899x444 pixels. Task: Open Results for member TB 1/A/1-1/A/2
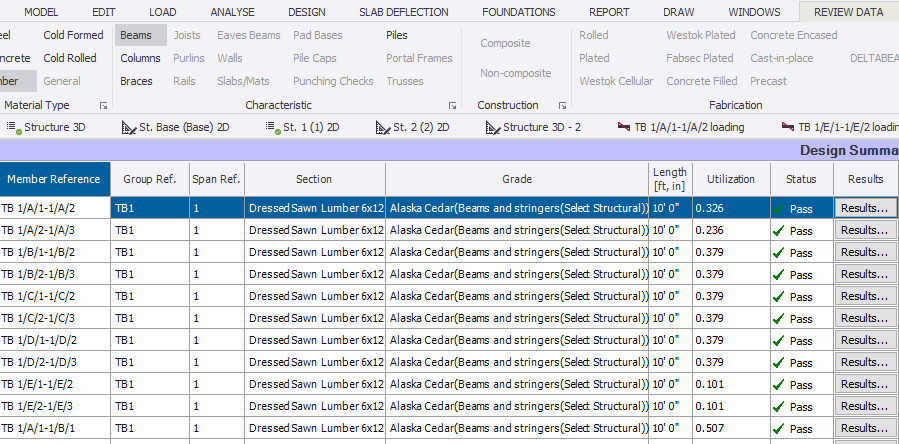pyautogui.click(x=865, y=208)
